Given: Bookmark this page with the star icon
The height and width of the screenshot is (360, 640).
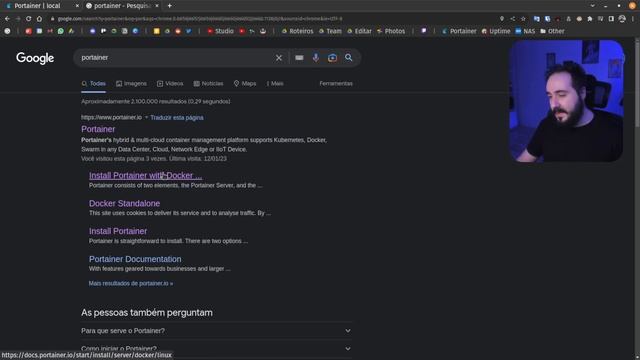Looking at the screenshot, I should pos(523,19).
